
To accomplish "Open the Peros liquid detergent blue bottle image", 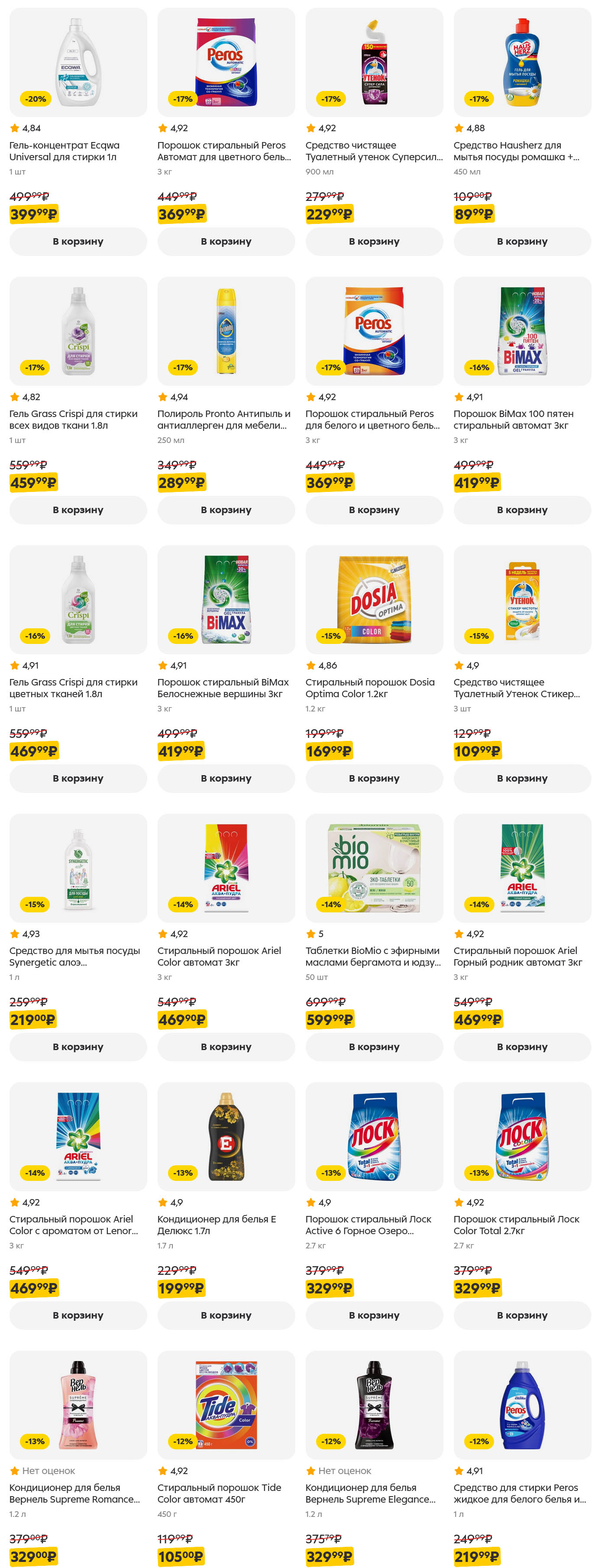I will click(x=522, y=1404).
